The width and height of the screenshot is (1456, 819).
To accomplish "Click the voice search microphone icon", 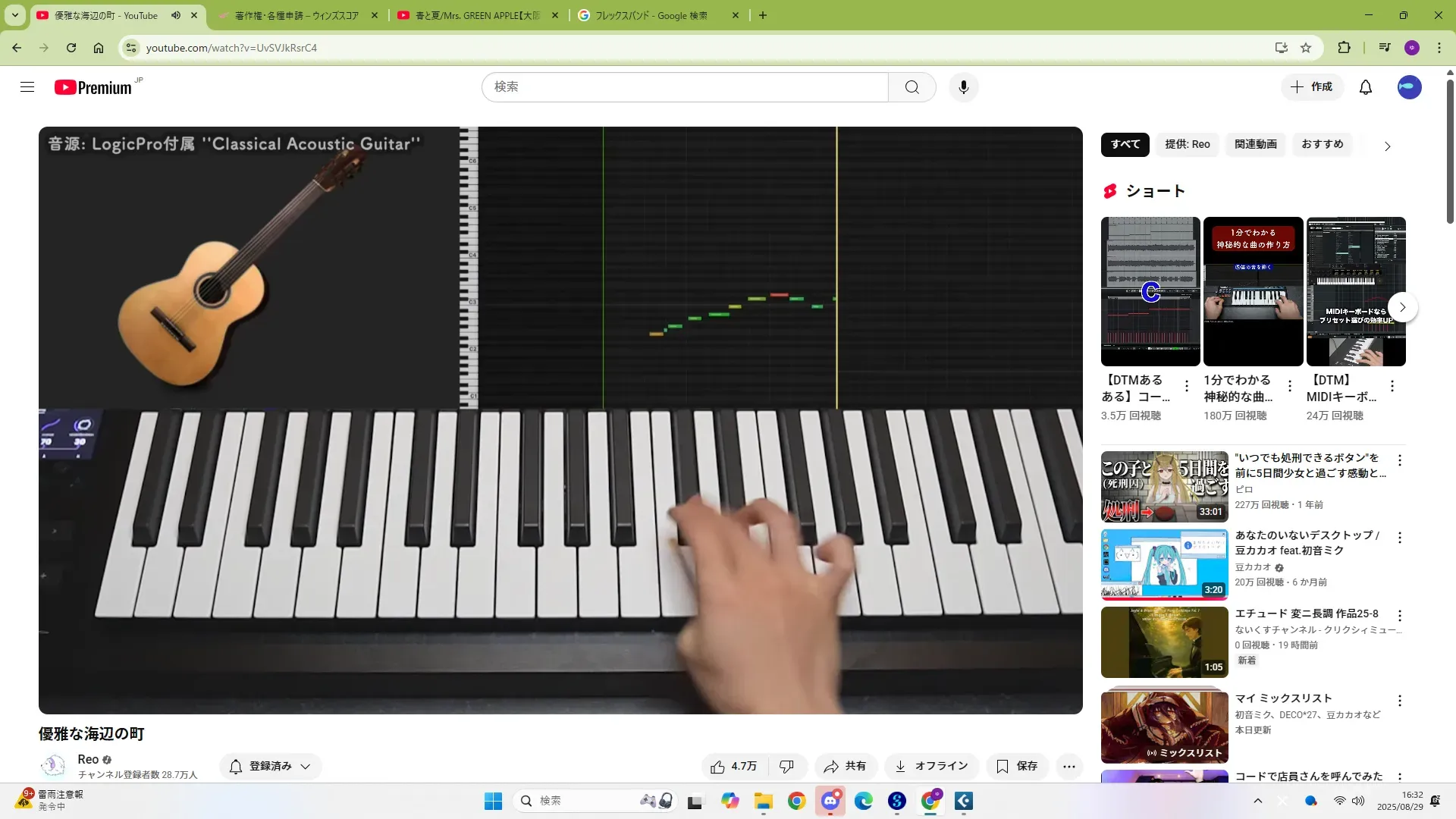I will (x=963, y=87).
